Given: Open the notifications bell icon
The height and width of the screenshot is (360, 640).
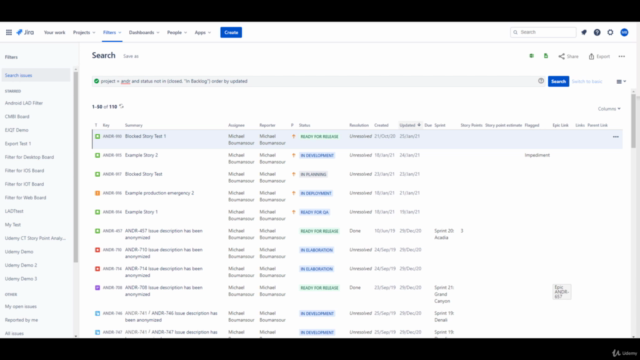Looking at the screenshot, I should [584, 32].
